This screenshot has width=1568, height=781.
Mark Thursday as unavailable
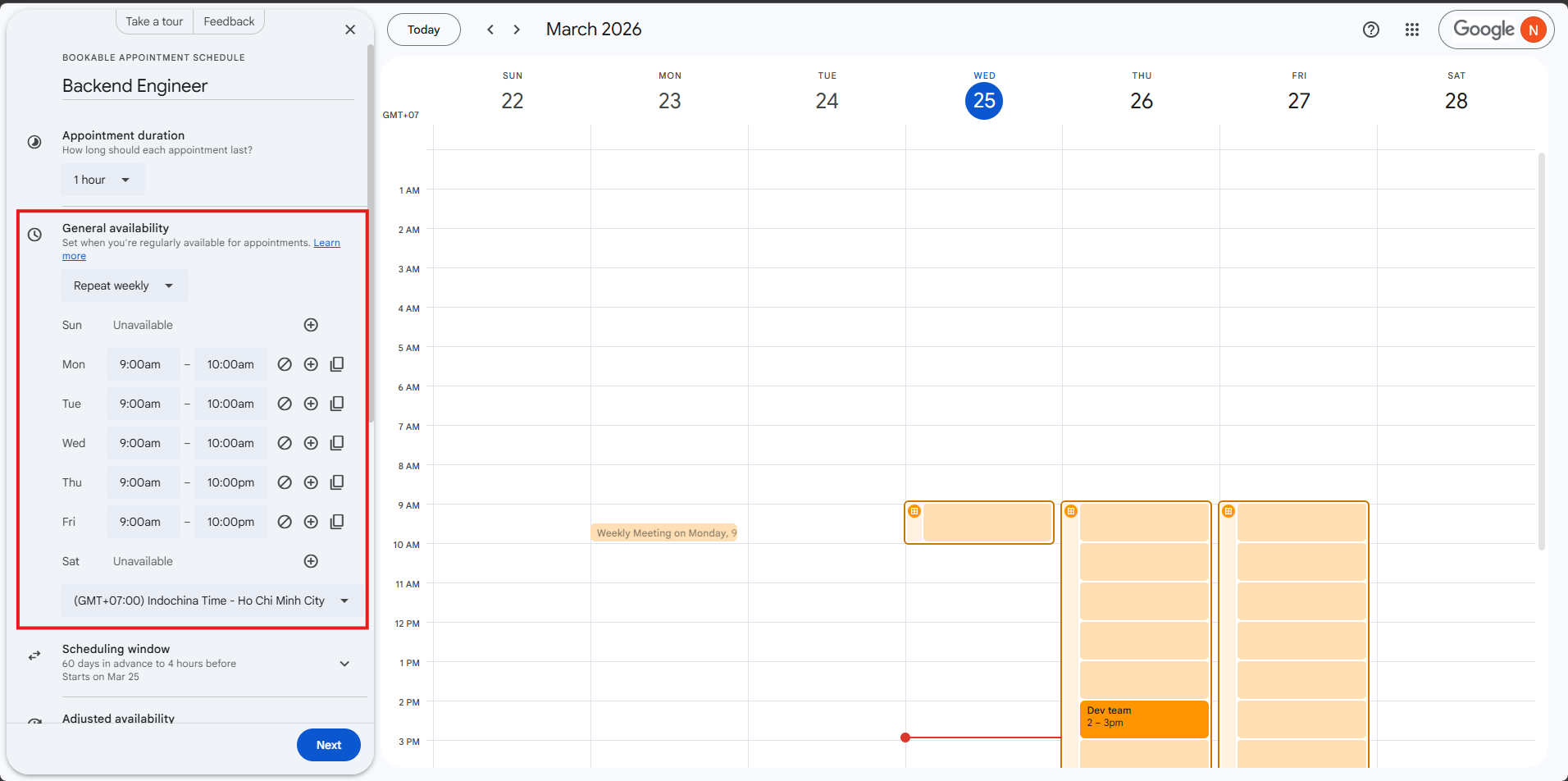coord(285,482)
